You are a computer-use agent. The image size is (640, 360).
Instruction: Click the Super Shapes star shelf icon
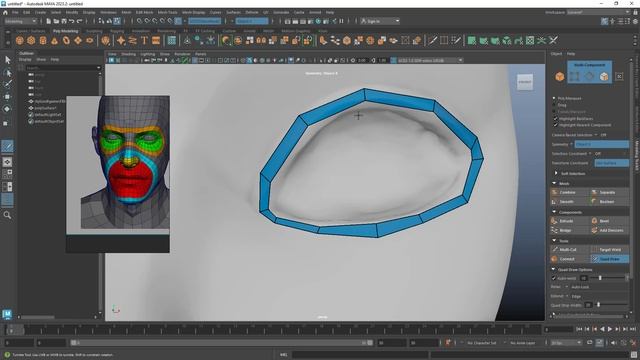(x=121, y=40)
